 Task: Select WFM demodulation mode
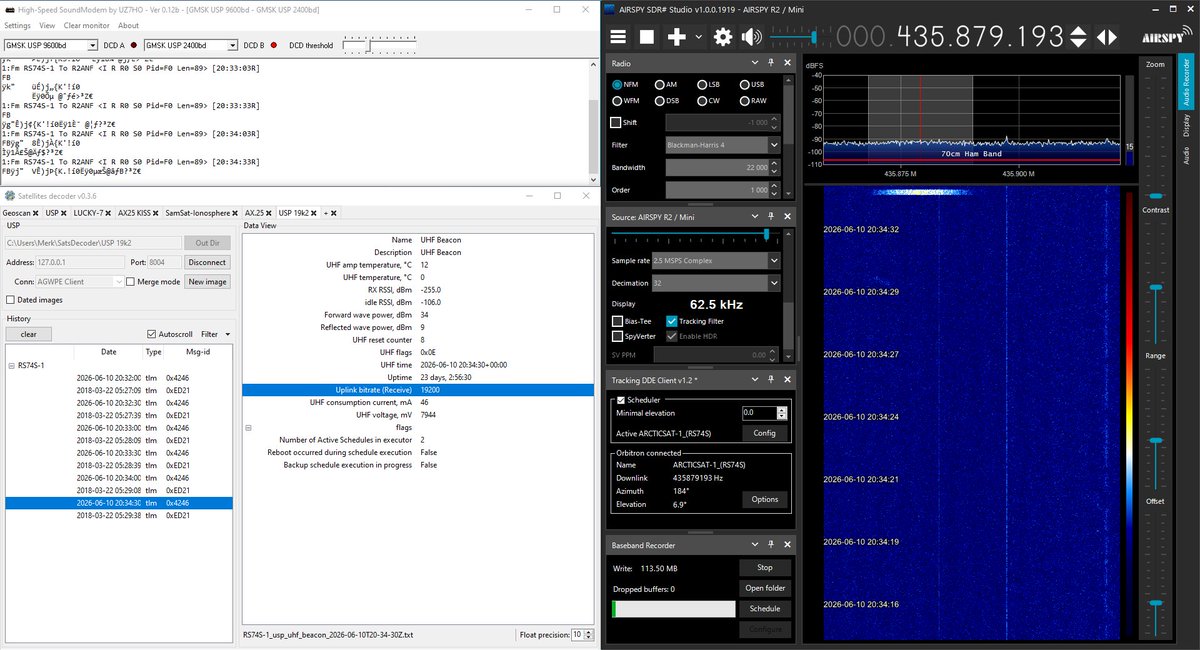[617, 100]
